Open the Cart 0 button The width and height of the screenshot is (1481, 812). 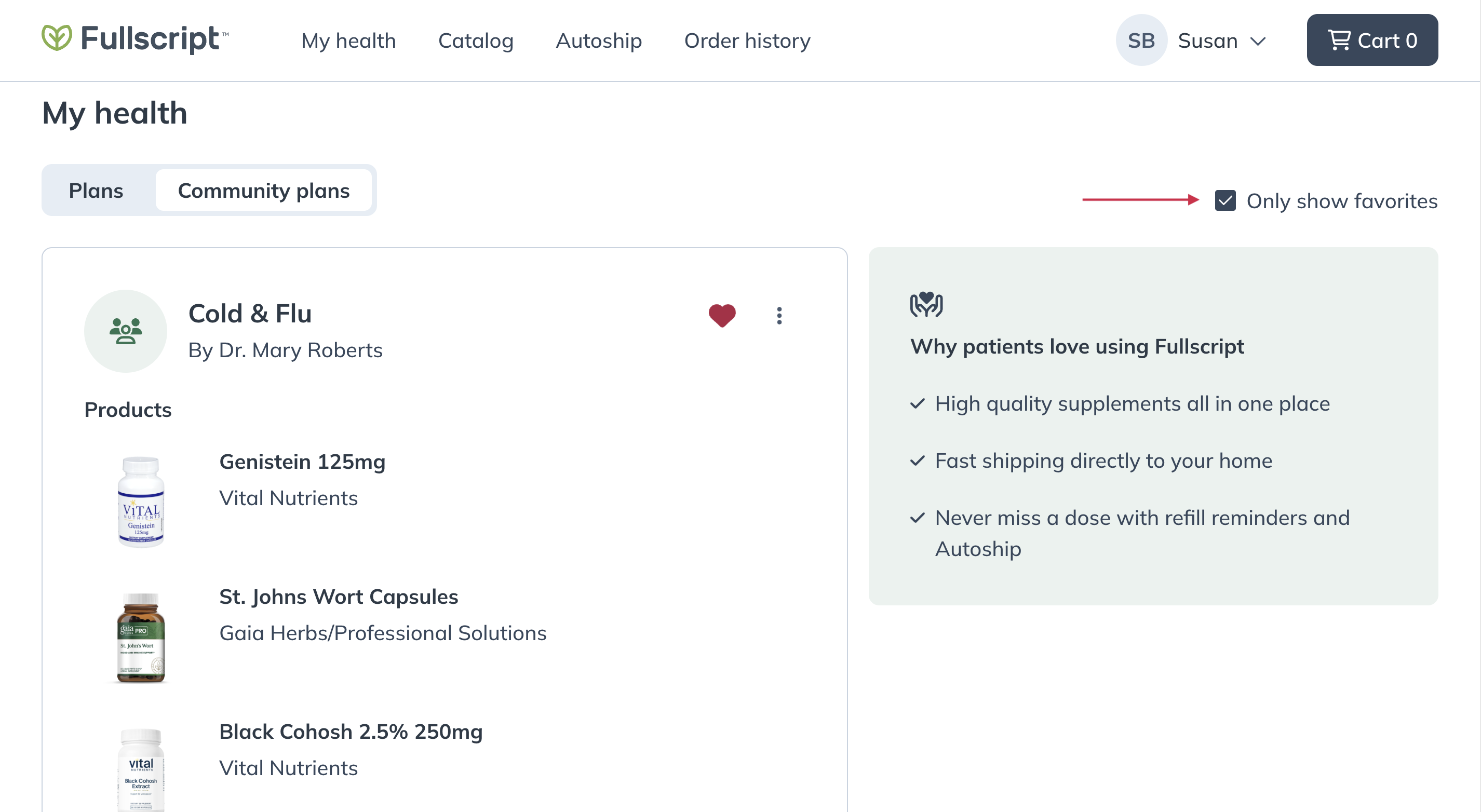[1372, 40]
